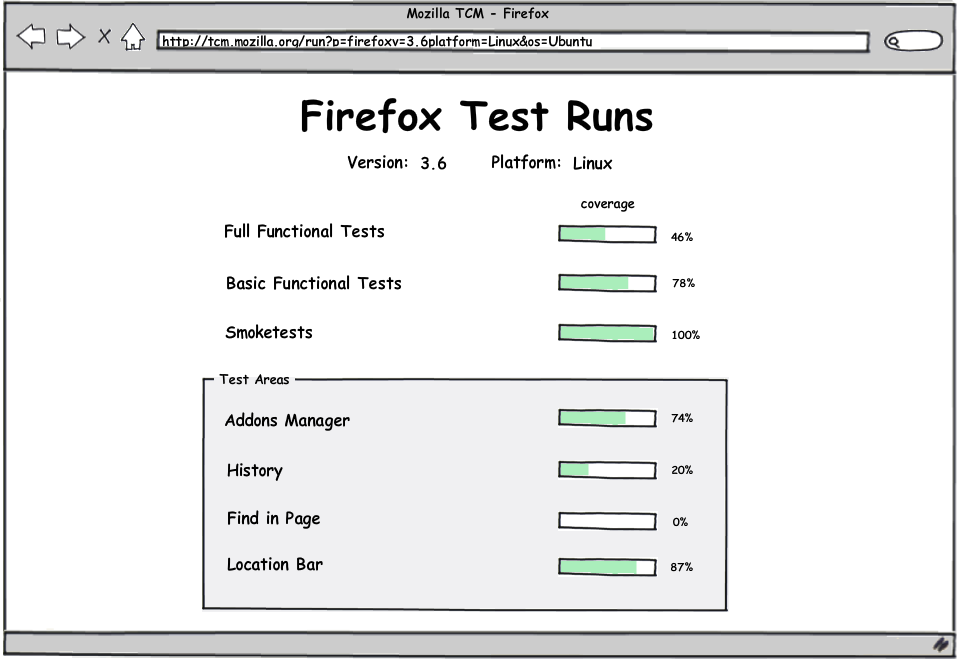The height and width of the screenshot is (659, 957).
Task: Click History coverage bar
Action: (x=607, y=470)
